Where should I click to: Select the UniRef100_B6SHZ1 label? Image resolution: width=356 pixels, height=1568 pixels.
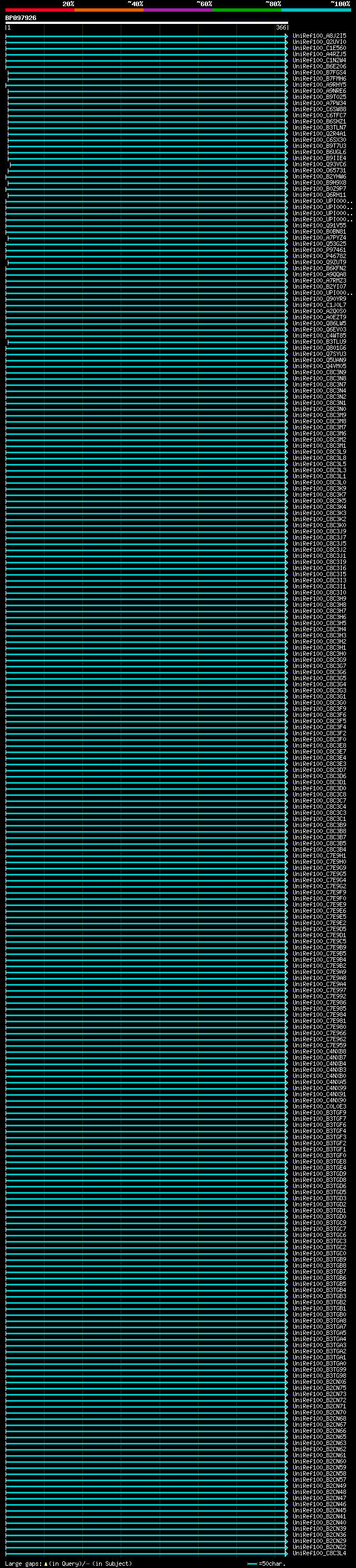(x=319, y=121)
